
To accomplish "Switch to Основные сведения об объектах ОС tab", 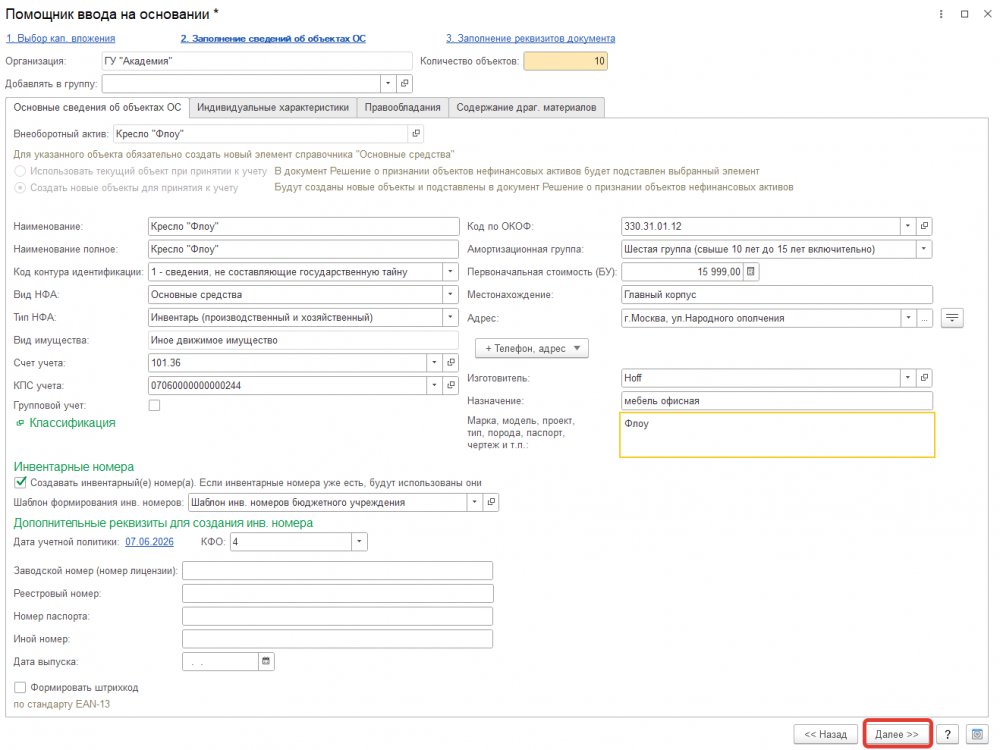I will [x=98, y=108].
